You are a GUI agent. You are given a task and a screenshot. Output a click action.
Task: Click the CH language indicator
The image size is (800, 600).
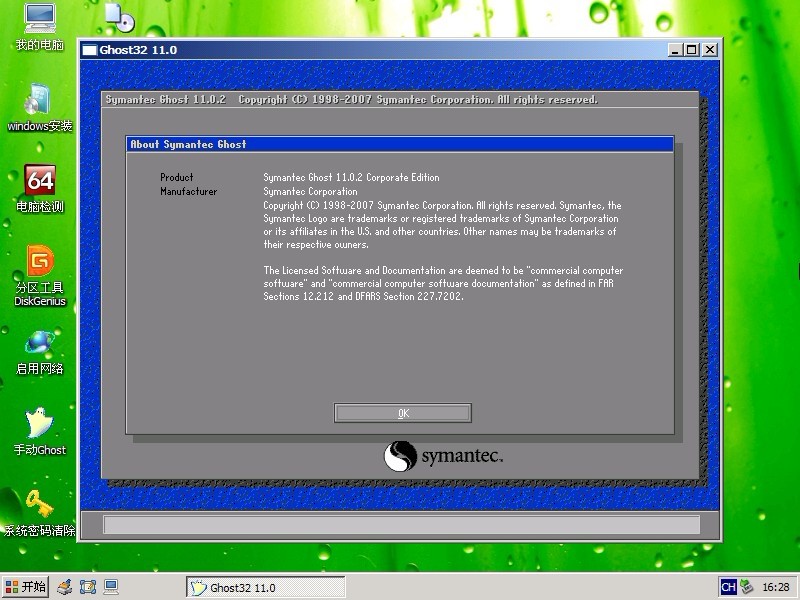728,587
